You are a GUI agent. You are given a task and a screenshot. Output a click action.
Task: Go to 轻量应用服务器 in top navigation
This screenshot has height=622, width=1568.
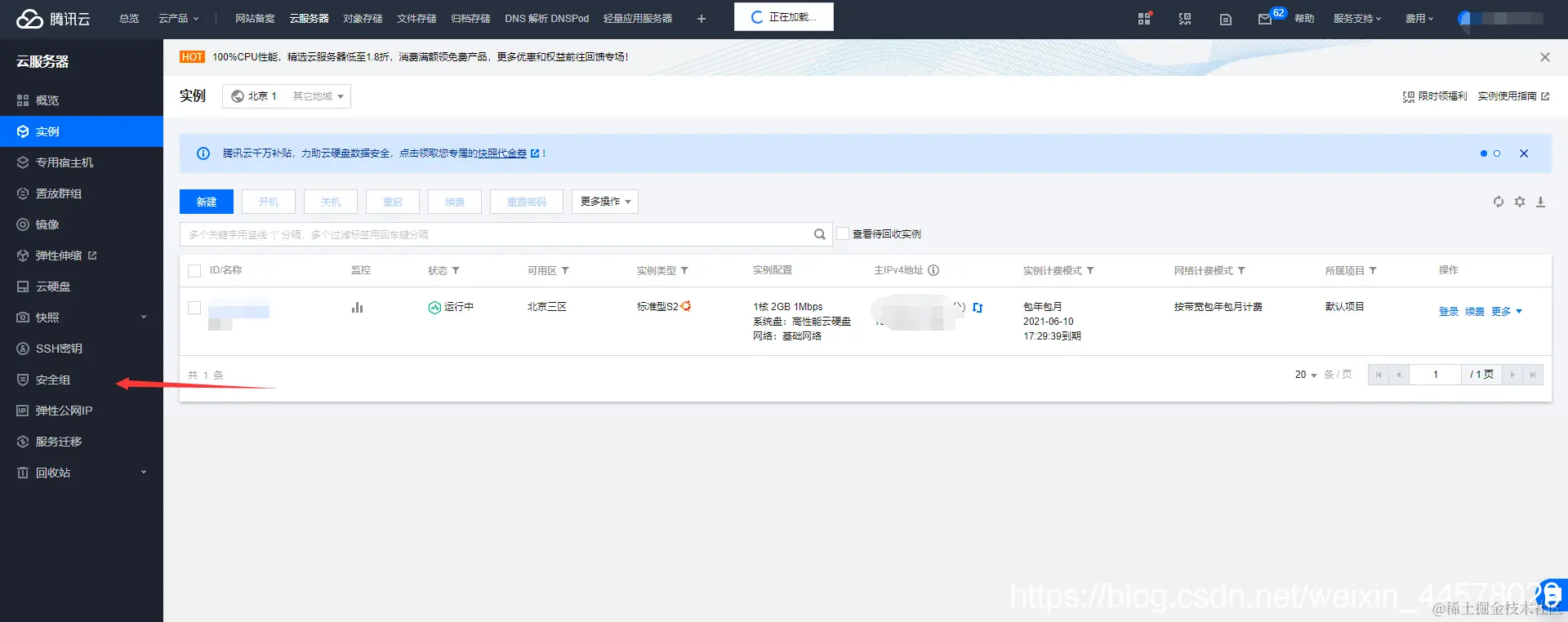(x=638, y=19)
